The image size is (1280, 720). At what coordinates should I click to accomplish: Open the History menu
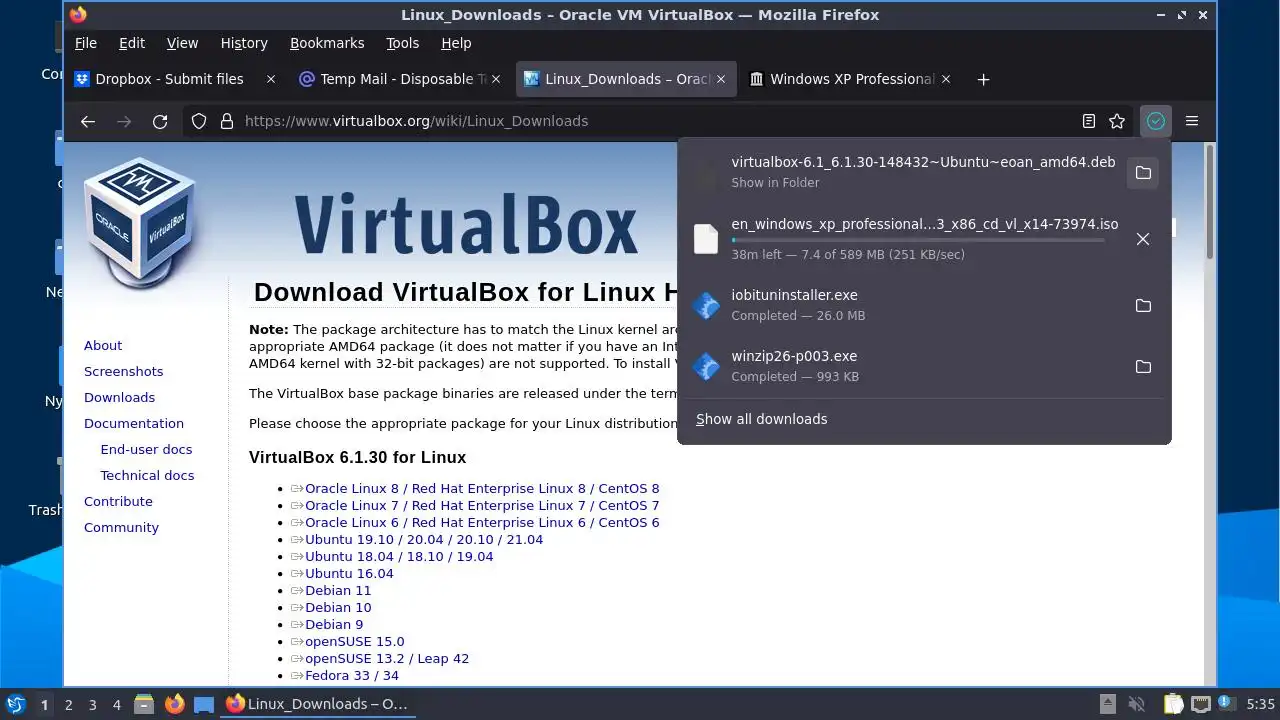[x=244, y=43]
